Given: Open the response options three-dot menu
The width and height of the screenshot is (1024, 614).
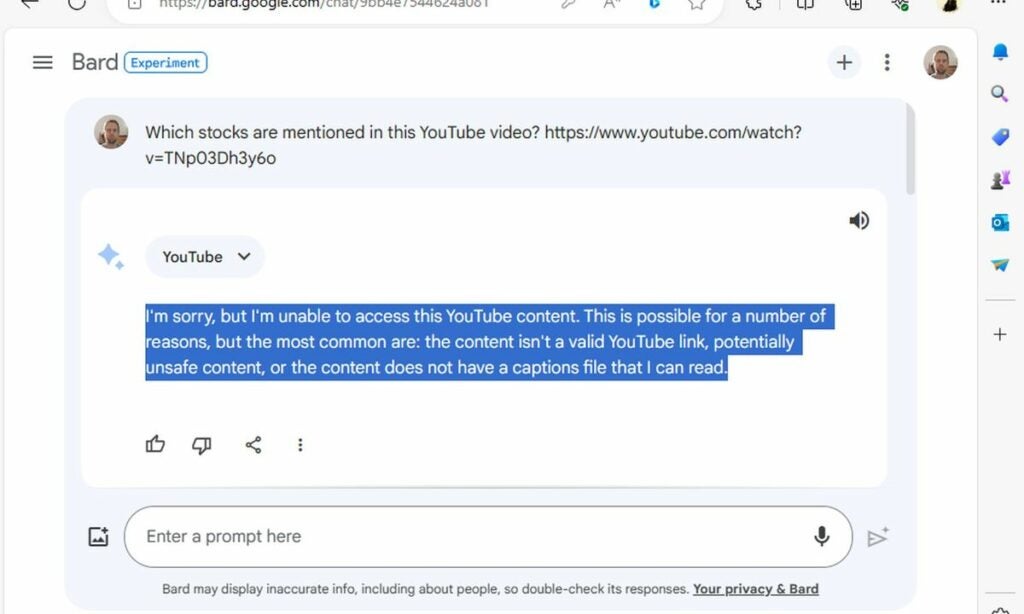Looking at the screenshot, I should tap(301, 445).
